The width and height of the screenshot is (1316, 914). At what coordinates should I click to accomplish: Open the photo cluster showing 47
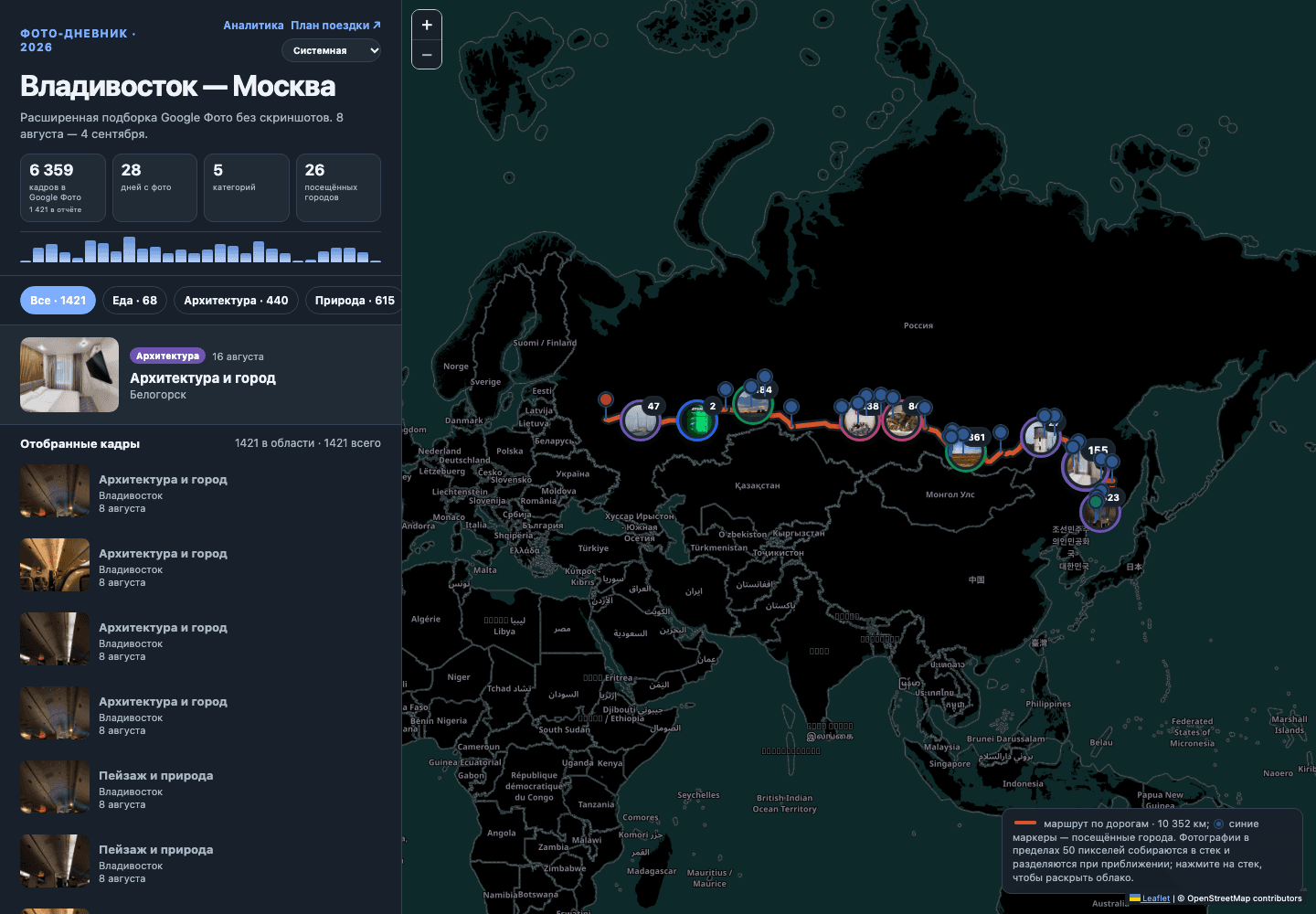[641, 420]
